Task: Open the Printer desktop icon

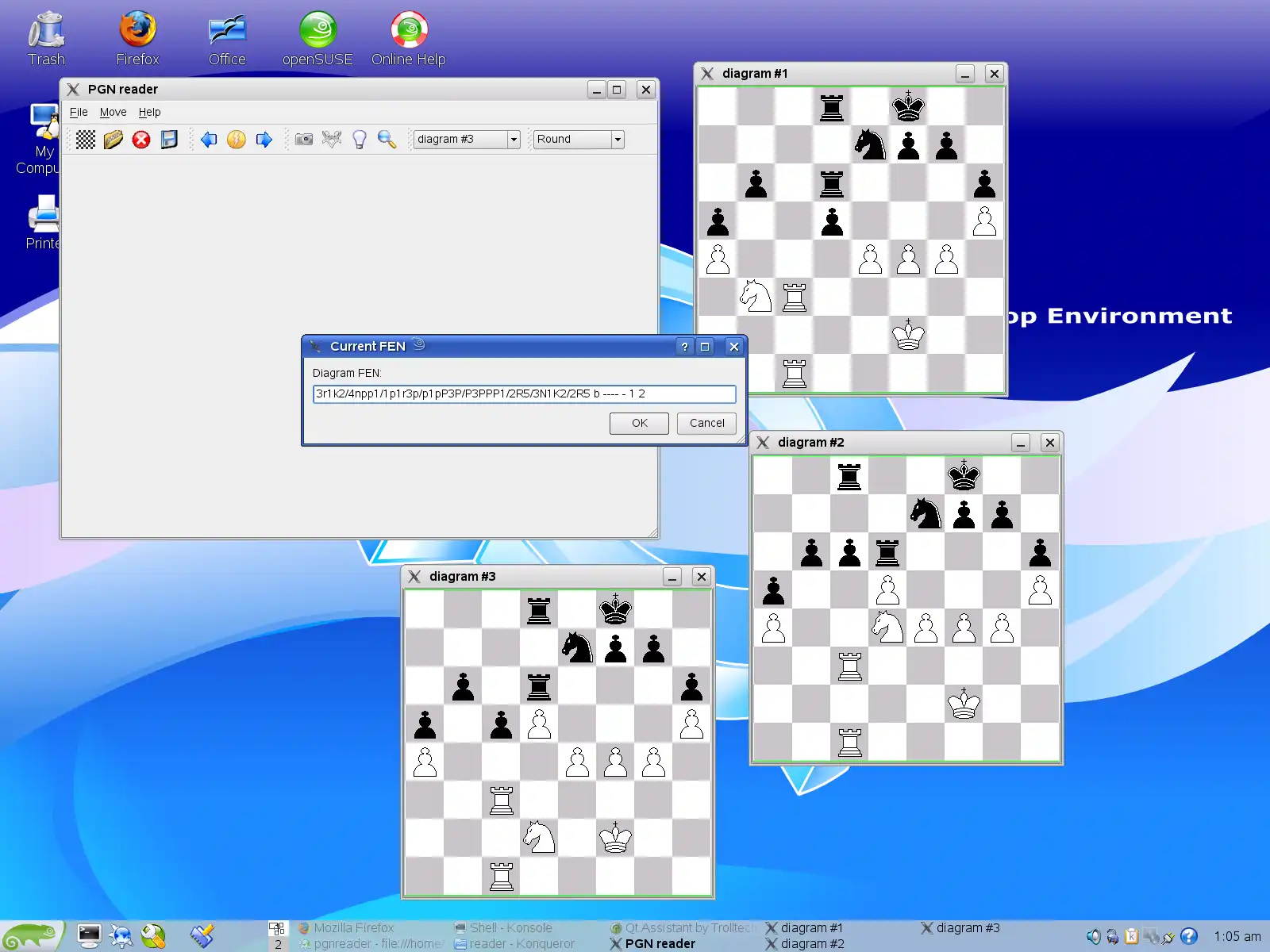Action: click(x=43, y=222)
